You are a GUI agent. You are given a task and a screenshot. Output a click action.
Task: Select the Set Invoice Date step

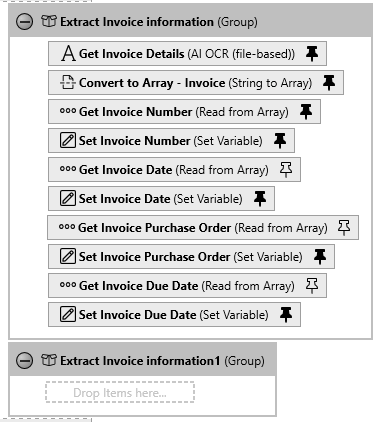pyautogui.click(x=161, y=199)
